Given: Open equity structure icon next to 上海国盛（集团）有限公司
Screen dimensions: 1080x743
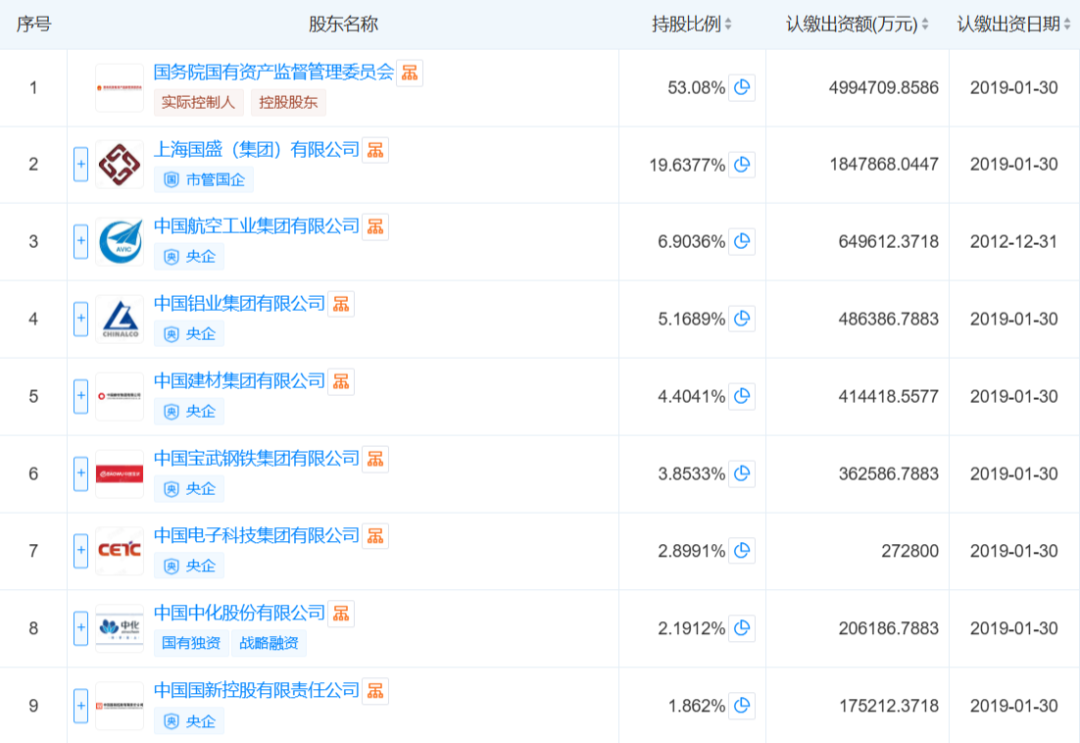Looking at the screenshot, I should 375,150.
